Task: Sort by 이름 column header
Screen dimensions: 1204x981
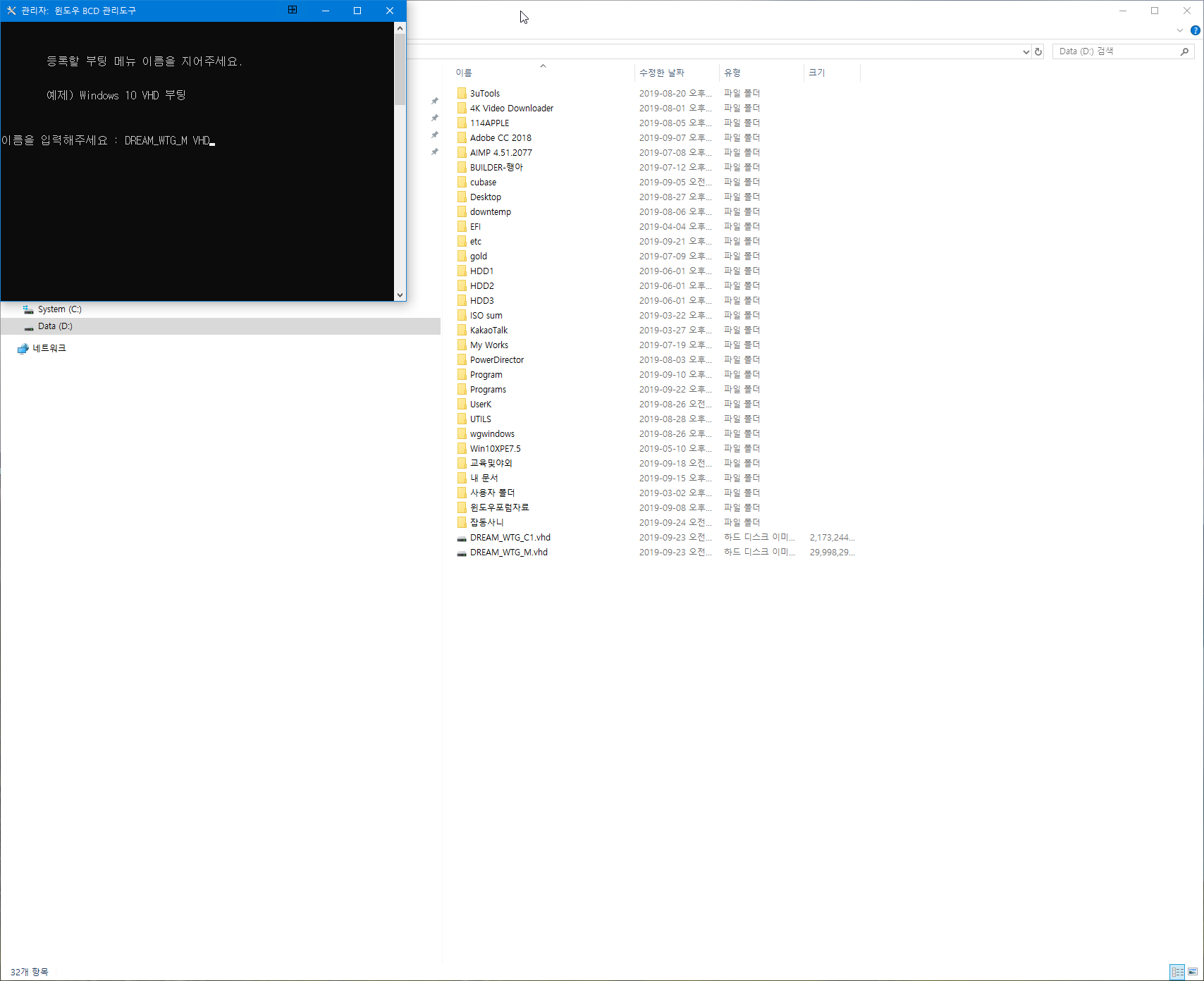Action: point(464,73)
